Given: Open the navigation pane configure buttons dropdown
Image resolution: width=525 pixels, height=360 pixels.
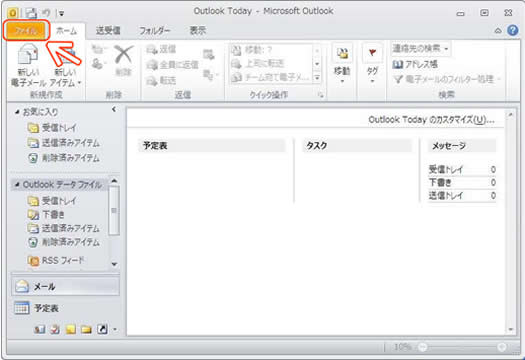Looking at the screenshot, I should click(115, 330).
